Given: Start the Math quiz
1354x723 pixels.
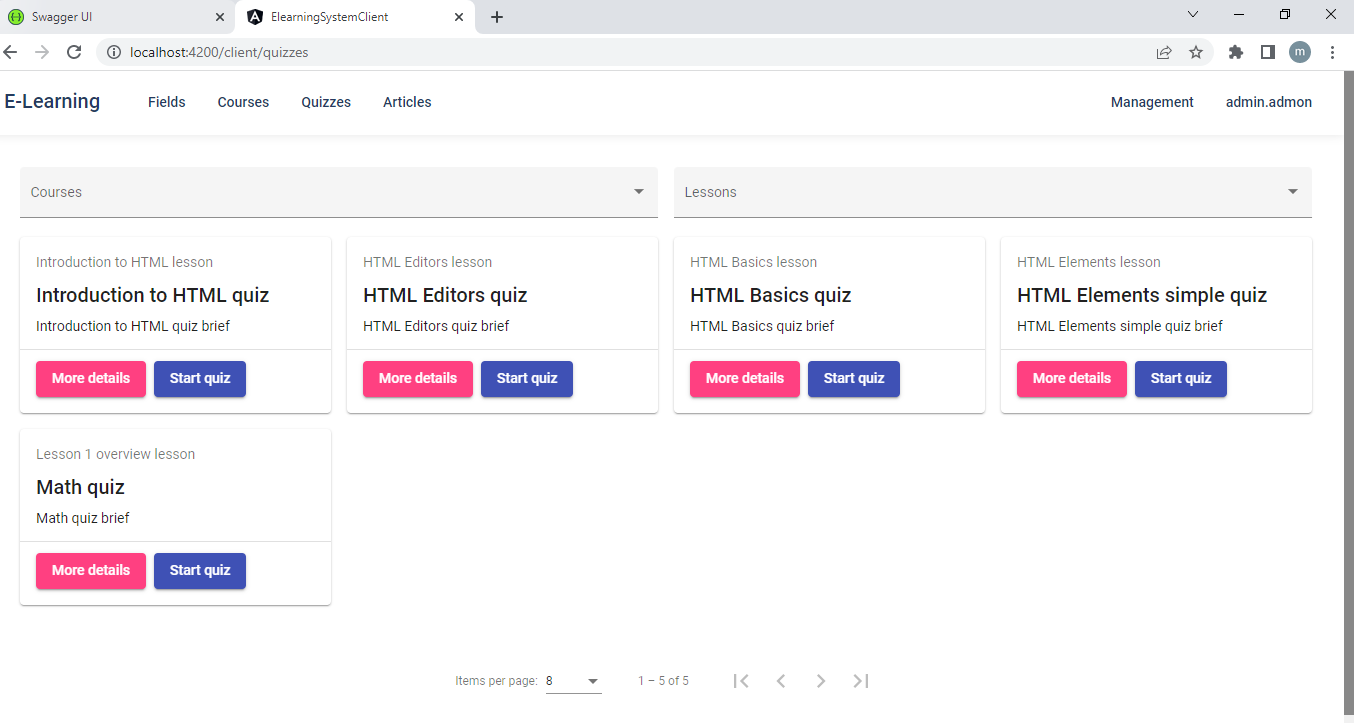Looking at the screenshot, I should [200, 571].
